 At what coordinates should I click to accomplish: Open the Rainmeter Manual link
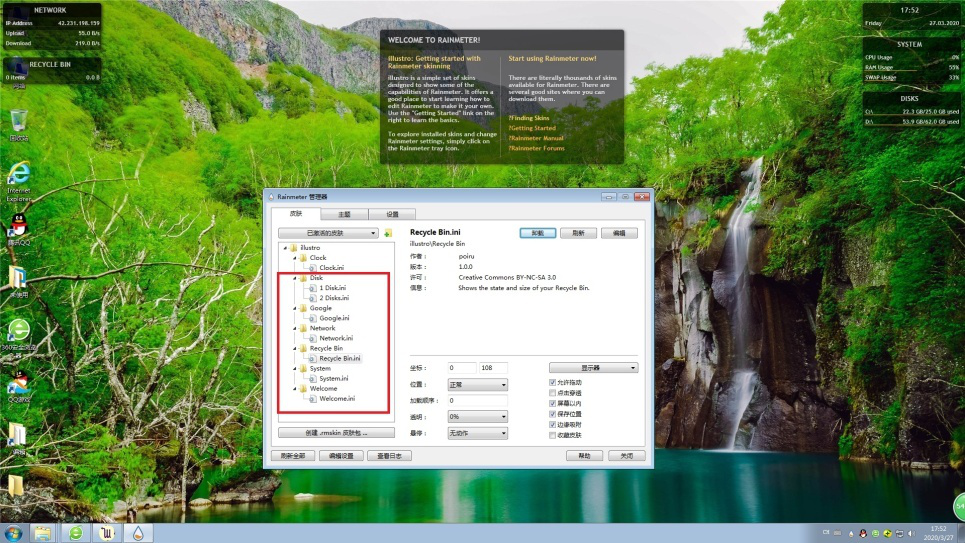pos(536,138)
